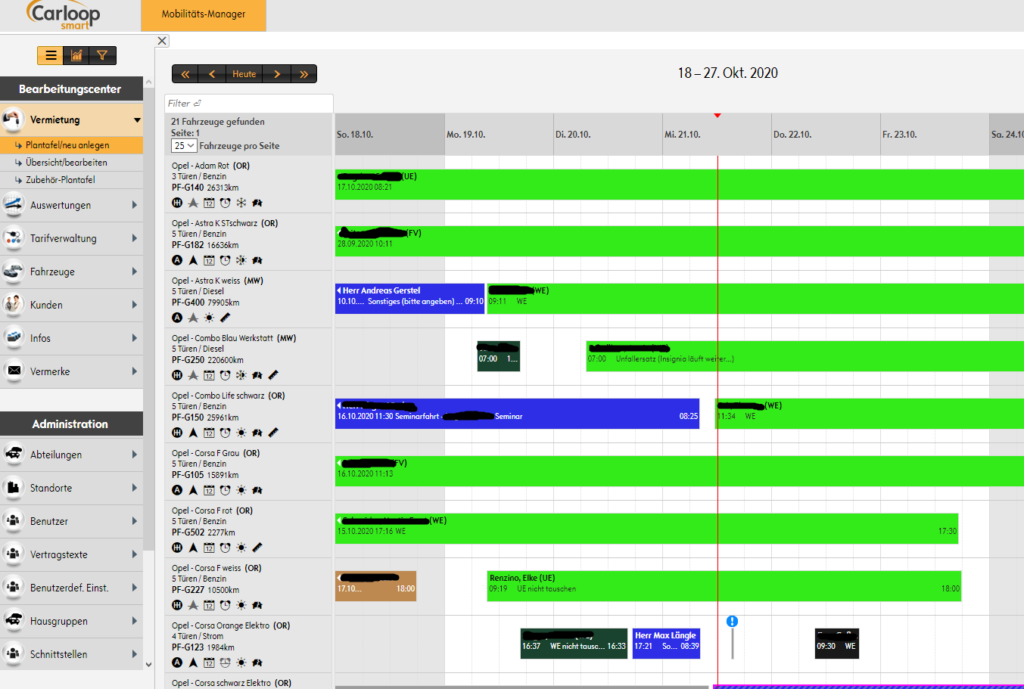Click navigation arrow icon for PF-G140
This screenshot has width=1024, height=689.
pyautogui.click(x=193, y=203)
